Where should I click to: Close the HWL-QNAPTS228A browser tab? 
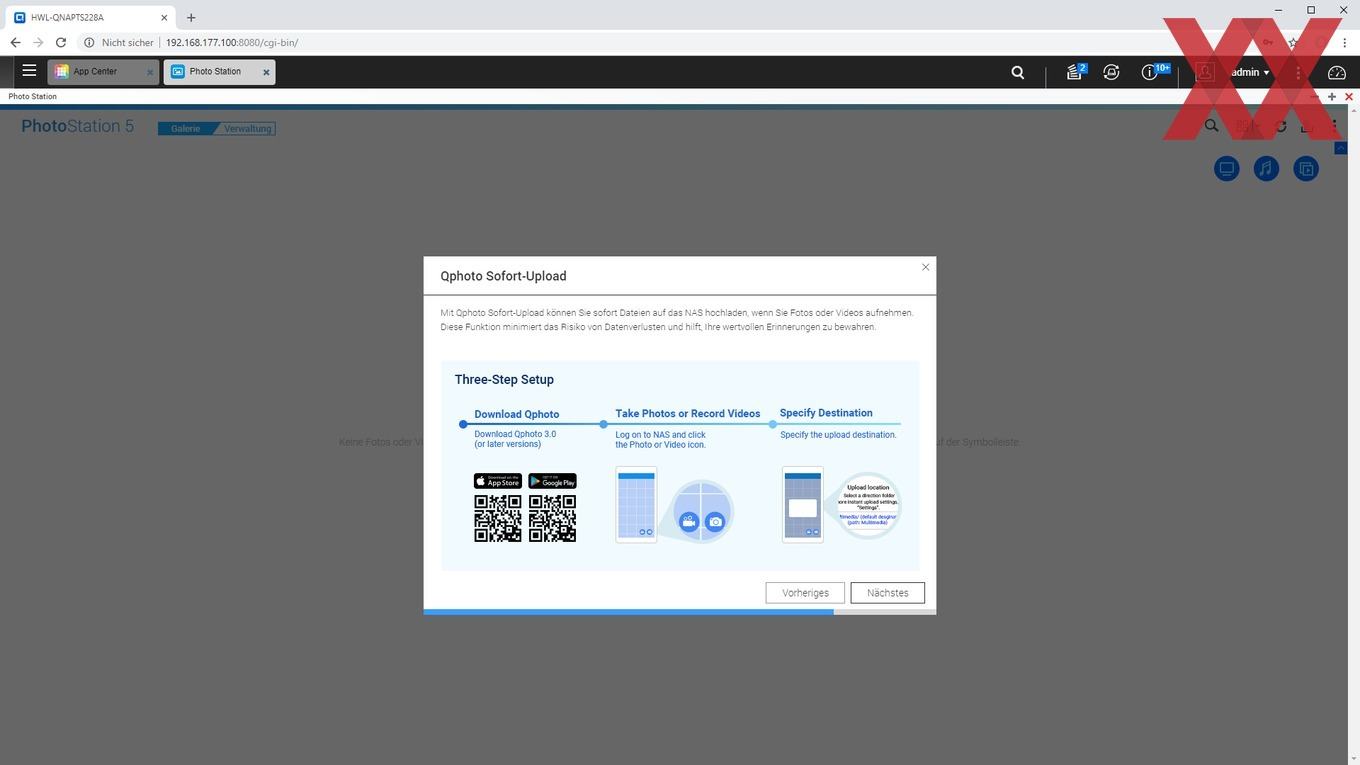(164, 17)
